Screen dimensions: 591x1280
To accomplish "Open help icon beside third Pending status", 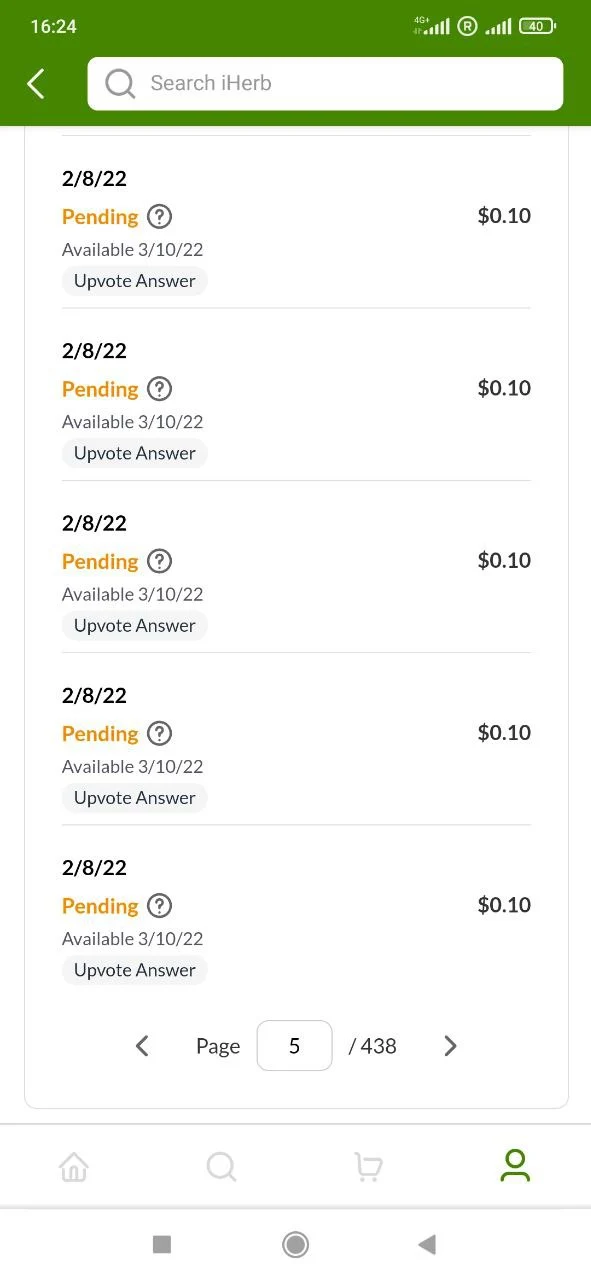I will [x=160, y=561].
